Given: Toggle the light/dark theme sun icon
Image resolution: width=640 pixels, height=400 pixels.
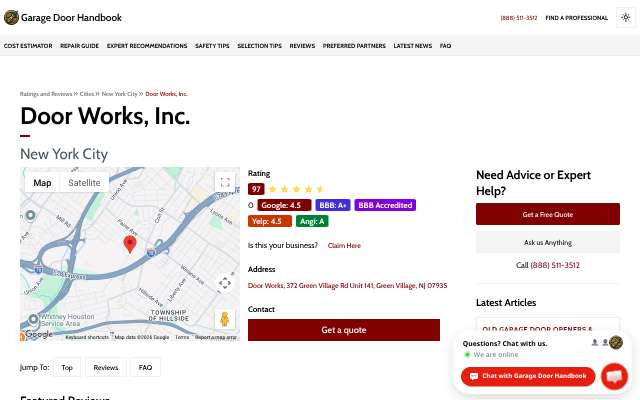Looking at the screenshot, I should pos(625,18).
